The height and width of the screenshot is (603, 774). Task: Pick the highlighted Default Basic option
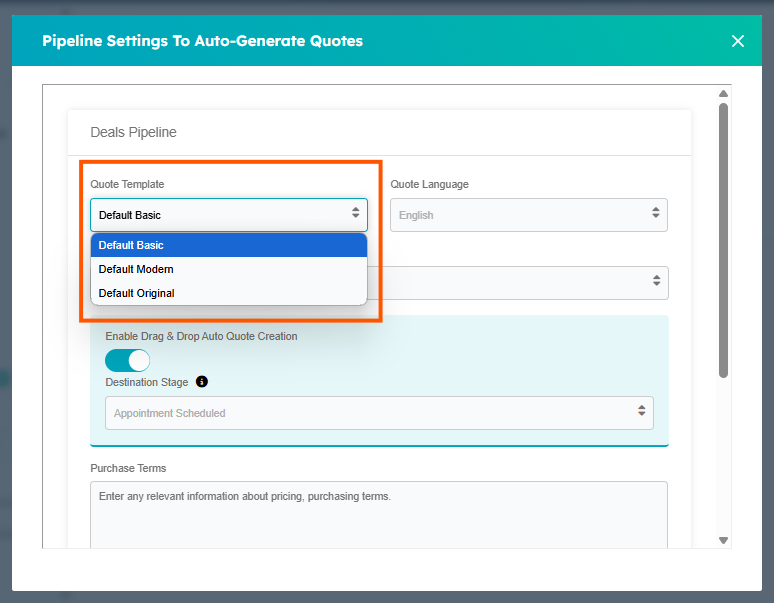[x=131, y=245]
